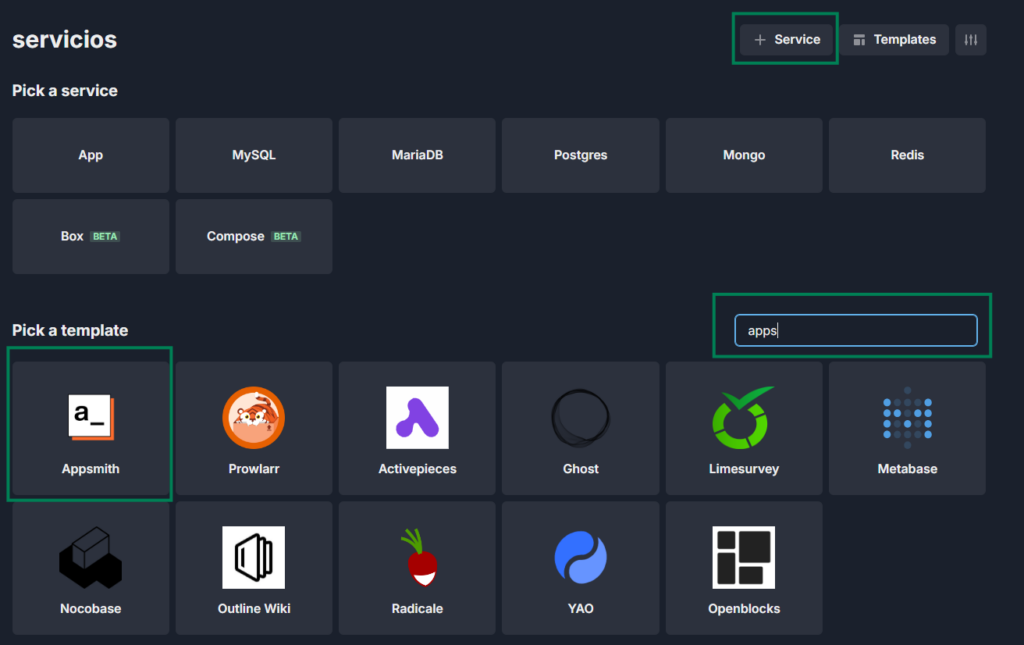Pick the Radicale radish icon
Image resolution: width=1024 pixels, height=645 pixels.
tap(417, 557)
